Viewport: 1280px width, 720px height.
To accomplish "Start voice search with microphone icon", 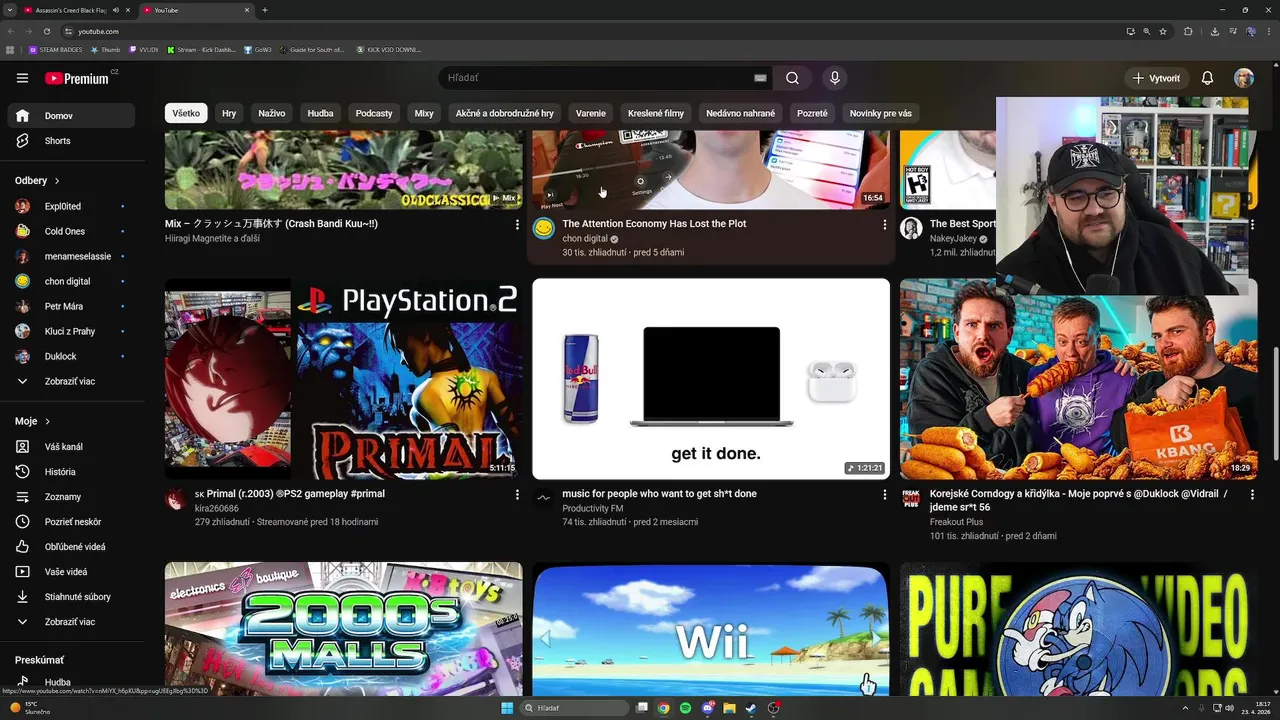I will pos(835,78).
